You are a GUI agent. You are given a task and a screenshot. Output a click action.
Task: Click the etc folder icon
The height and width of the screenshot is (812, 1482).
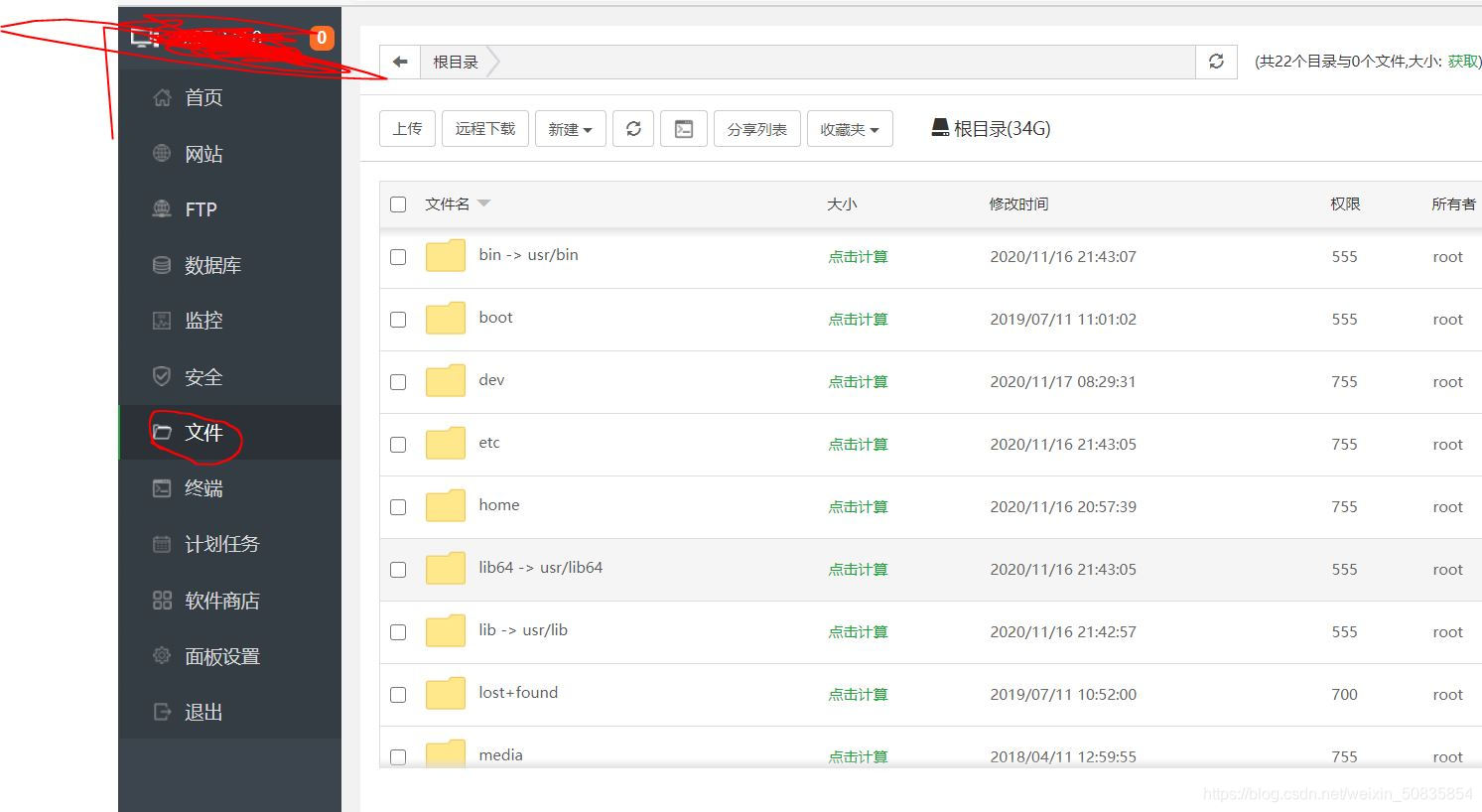tap(446, 444)
